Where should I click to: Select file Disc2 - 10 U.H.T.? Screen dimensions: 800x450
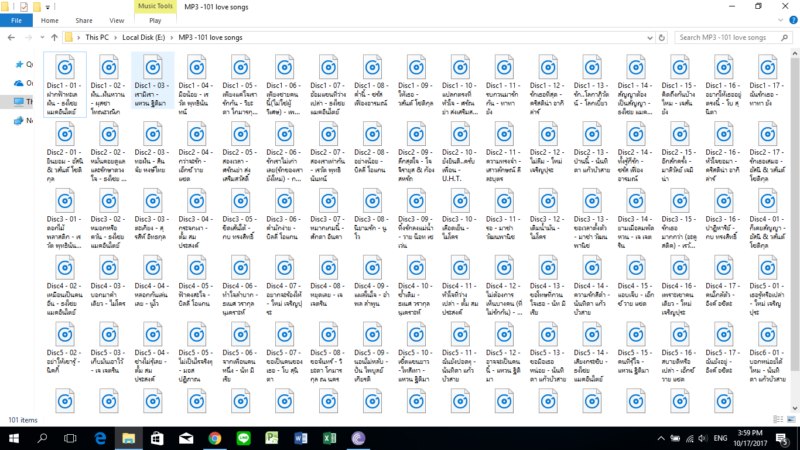coord(460,152)
